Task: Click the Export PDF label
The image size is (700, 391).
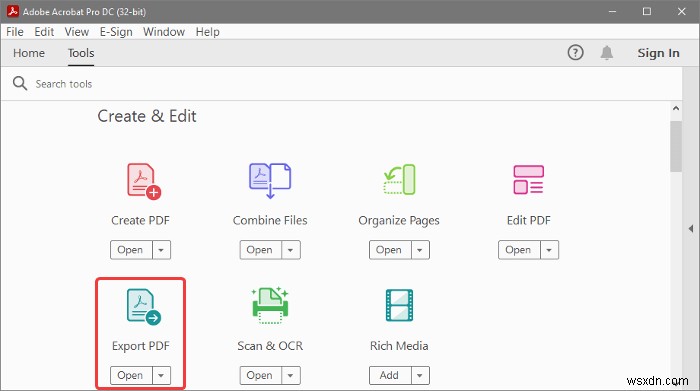Action: pyautogui.click(x=141, y=346)
